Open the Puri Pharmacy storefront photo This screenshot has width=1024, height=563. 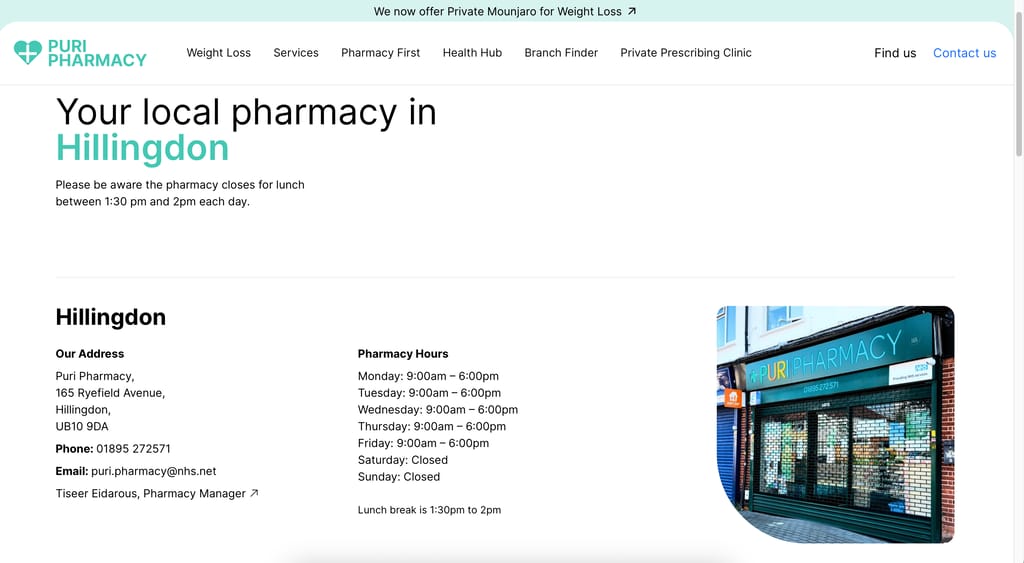pos(835,425)
